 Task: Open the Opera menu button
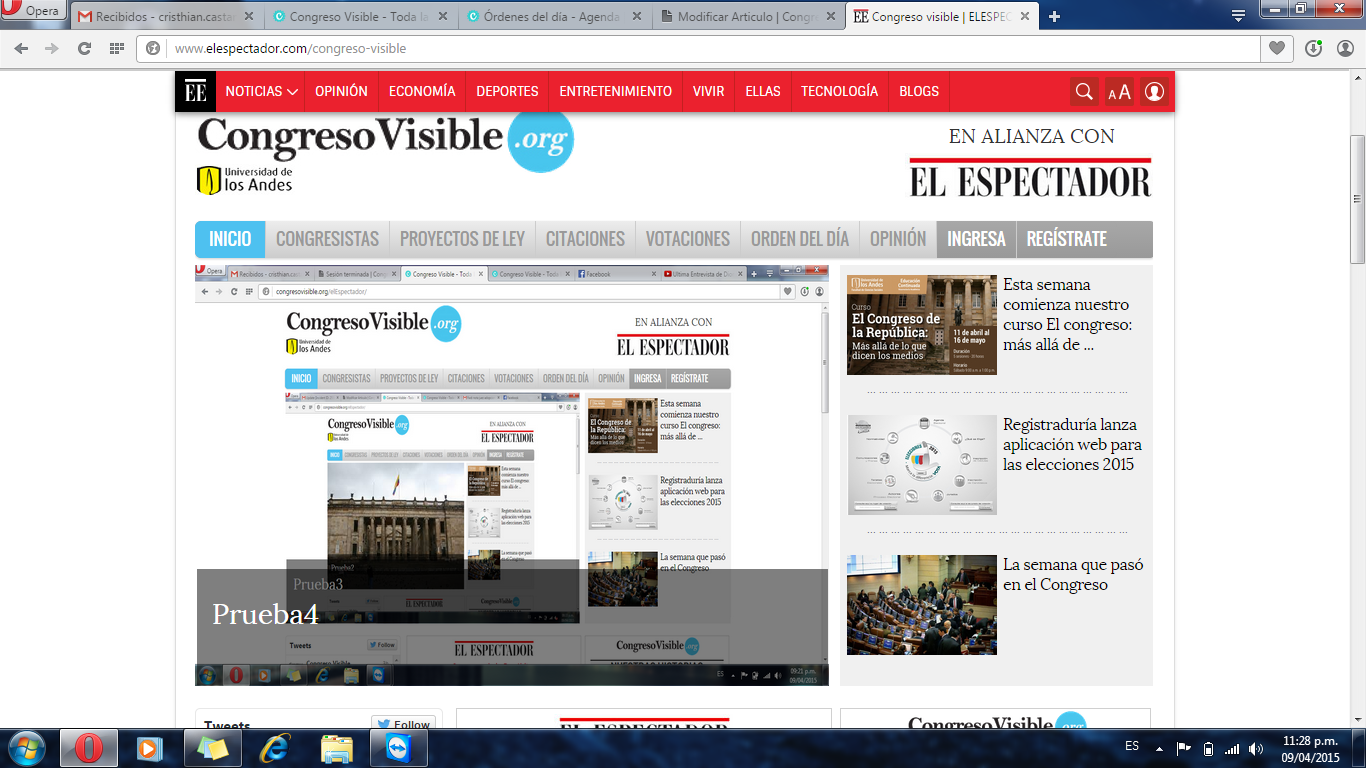click(34, 12)
